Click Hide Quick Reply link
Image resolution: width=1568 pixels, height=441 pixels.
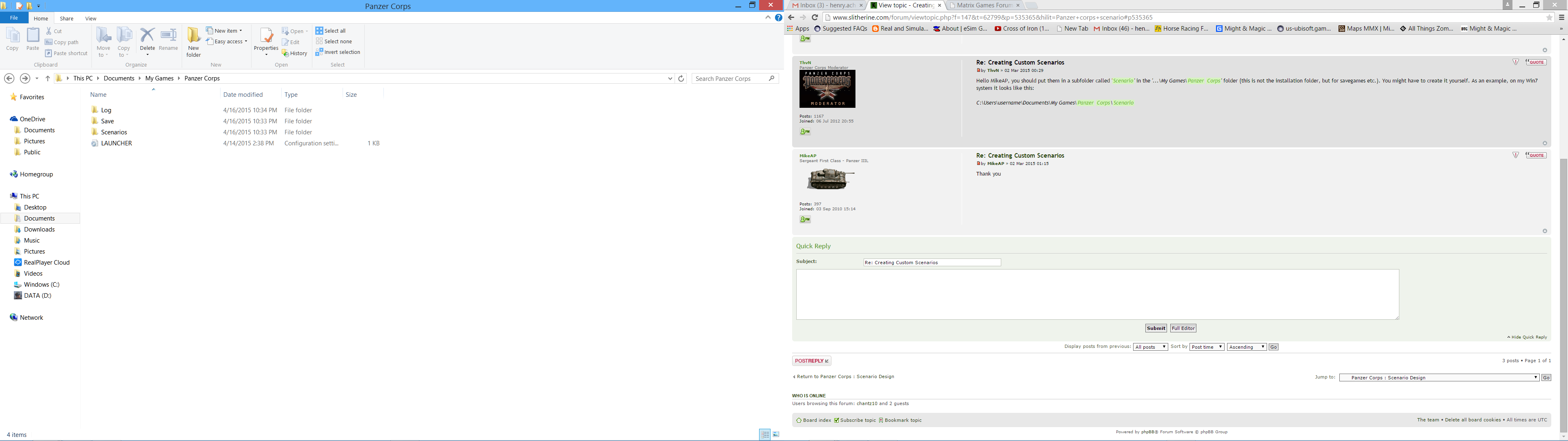click(1527, 337)
